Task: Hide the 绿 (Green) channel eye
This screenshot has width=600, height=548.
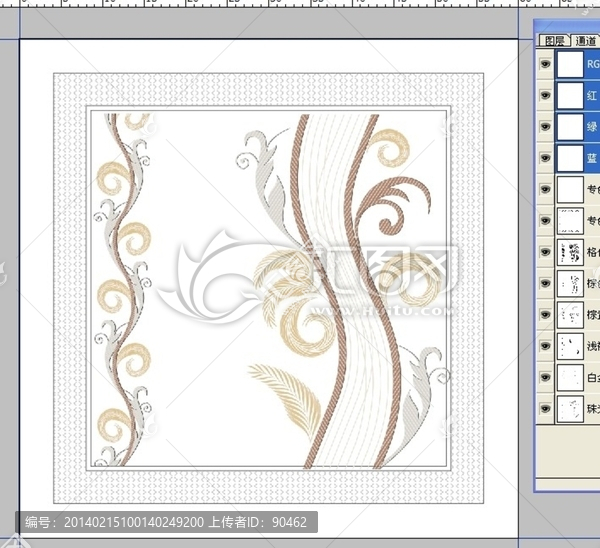Action: point(545,126)
